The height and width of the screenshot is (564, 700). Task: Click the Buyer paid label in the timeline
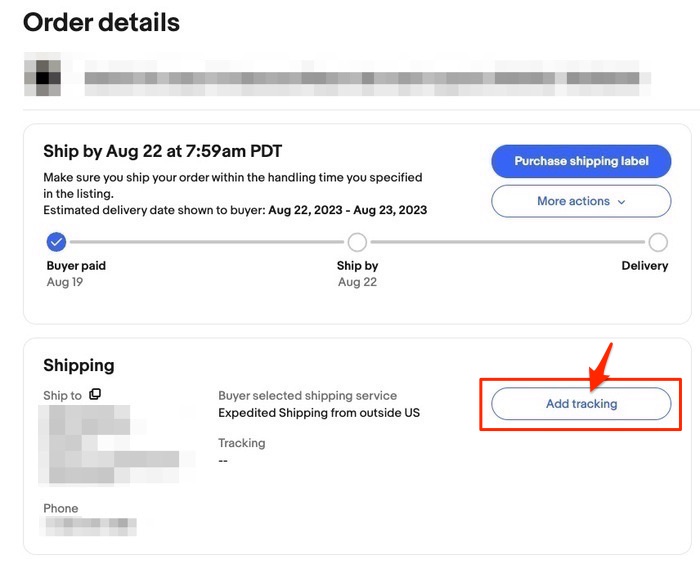76,266
